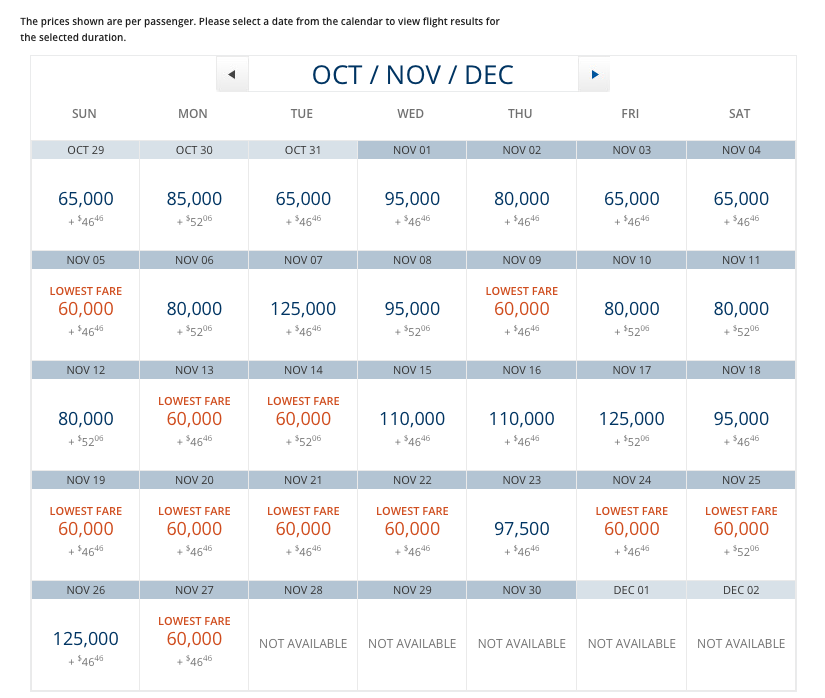Select Nov 07 fare of 125,000 miles
This screenshot has width=825, height=698.
[303, 309]
